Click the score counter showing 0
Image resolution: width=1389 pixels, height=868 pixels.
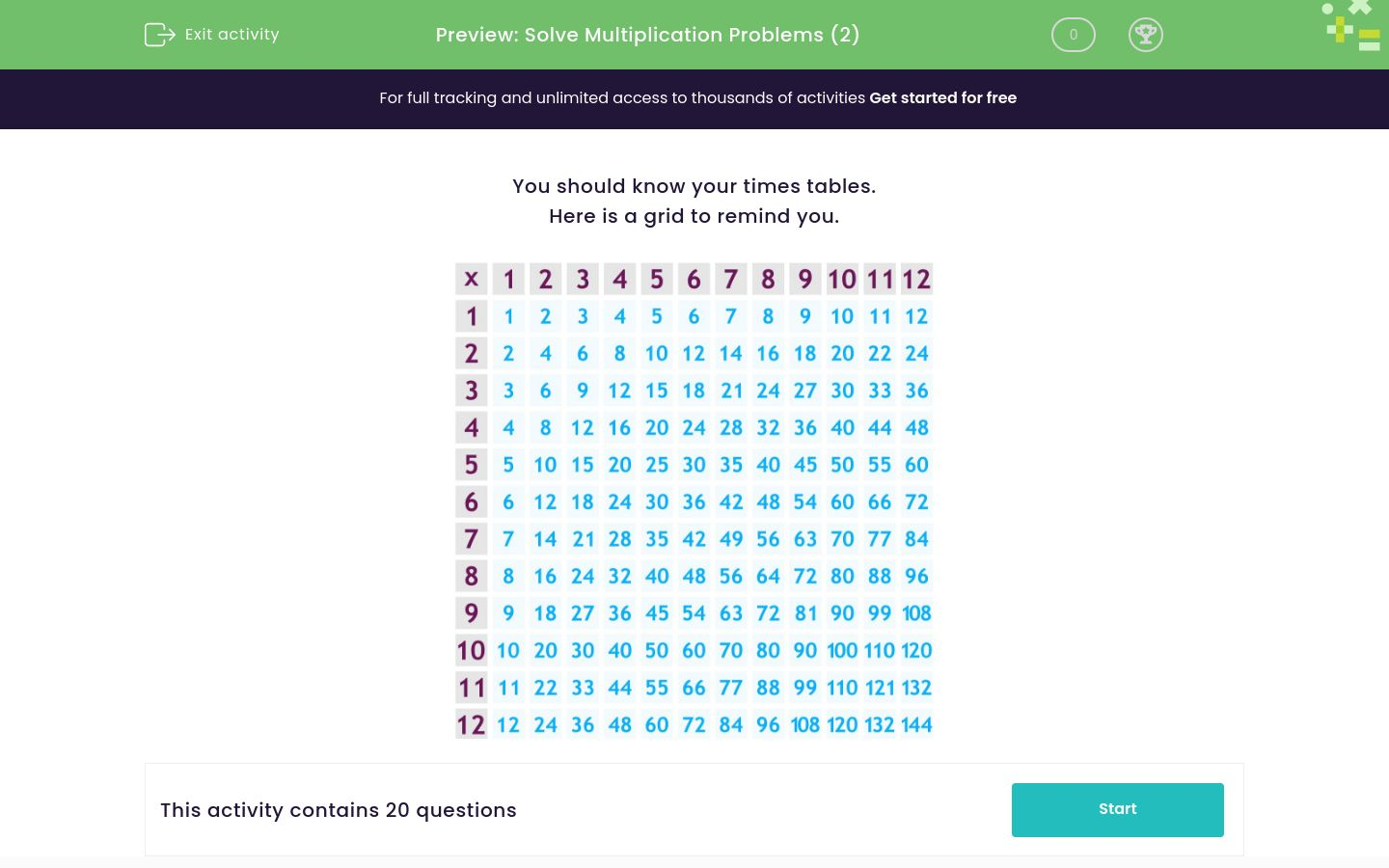pos(1073,35)
